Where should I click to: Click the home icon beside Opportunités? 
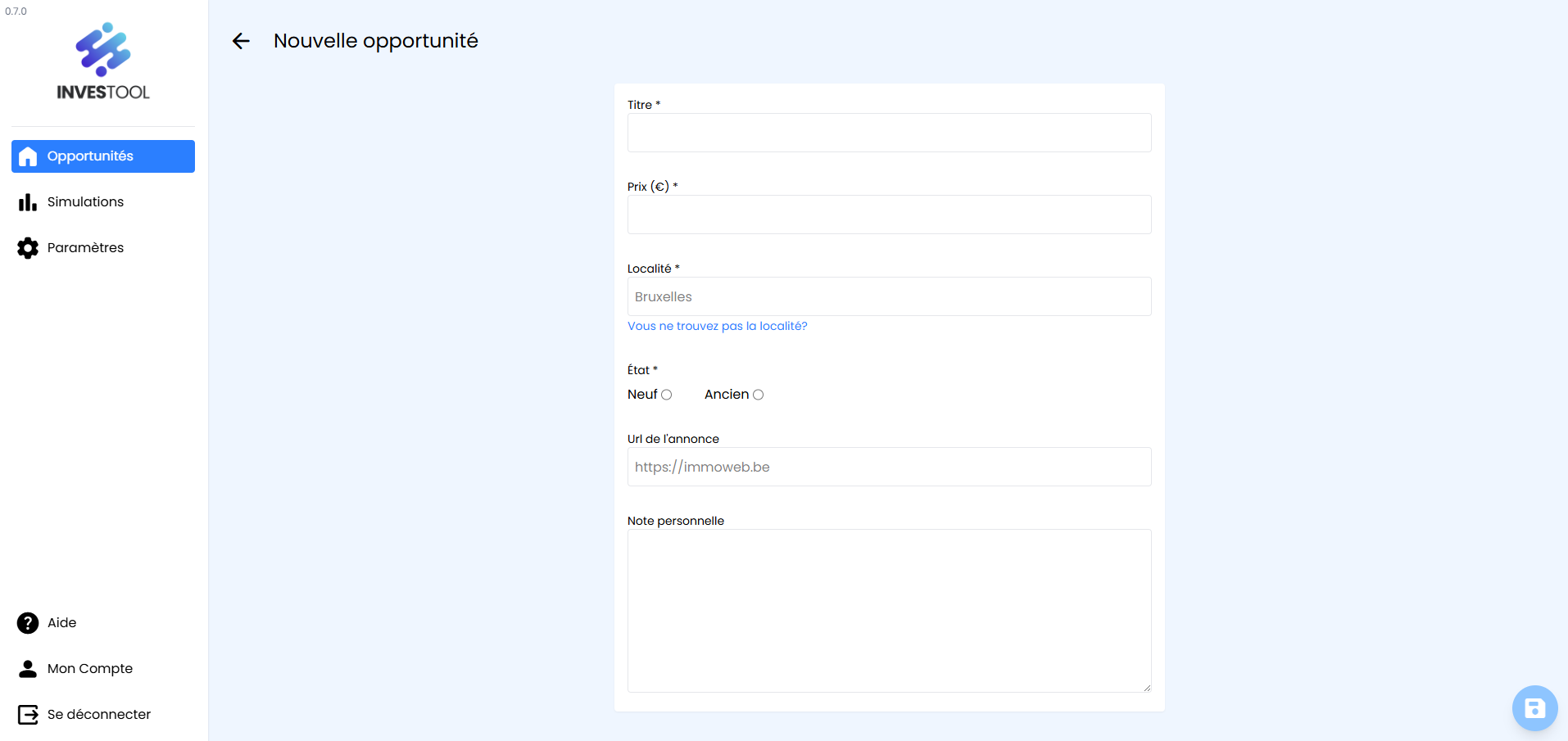coord(28,156)
